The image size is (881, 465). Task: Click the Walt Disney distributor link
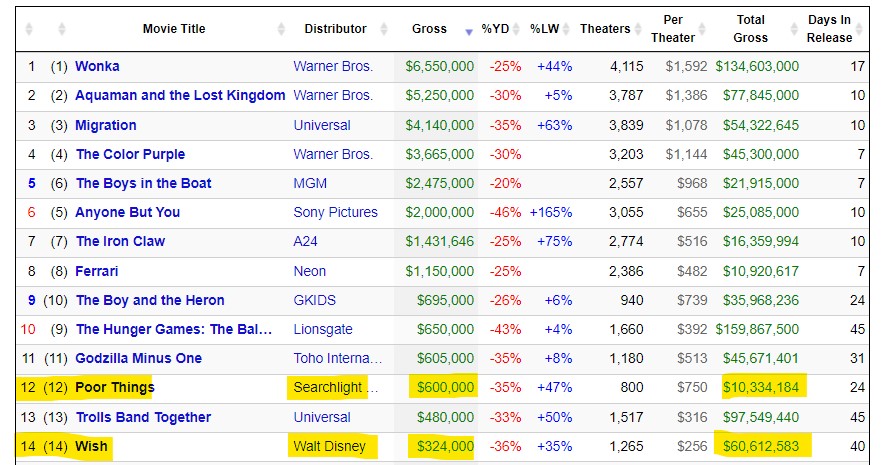pos(329,446)
